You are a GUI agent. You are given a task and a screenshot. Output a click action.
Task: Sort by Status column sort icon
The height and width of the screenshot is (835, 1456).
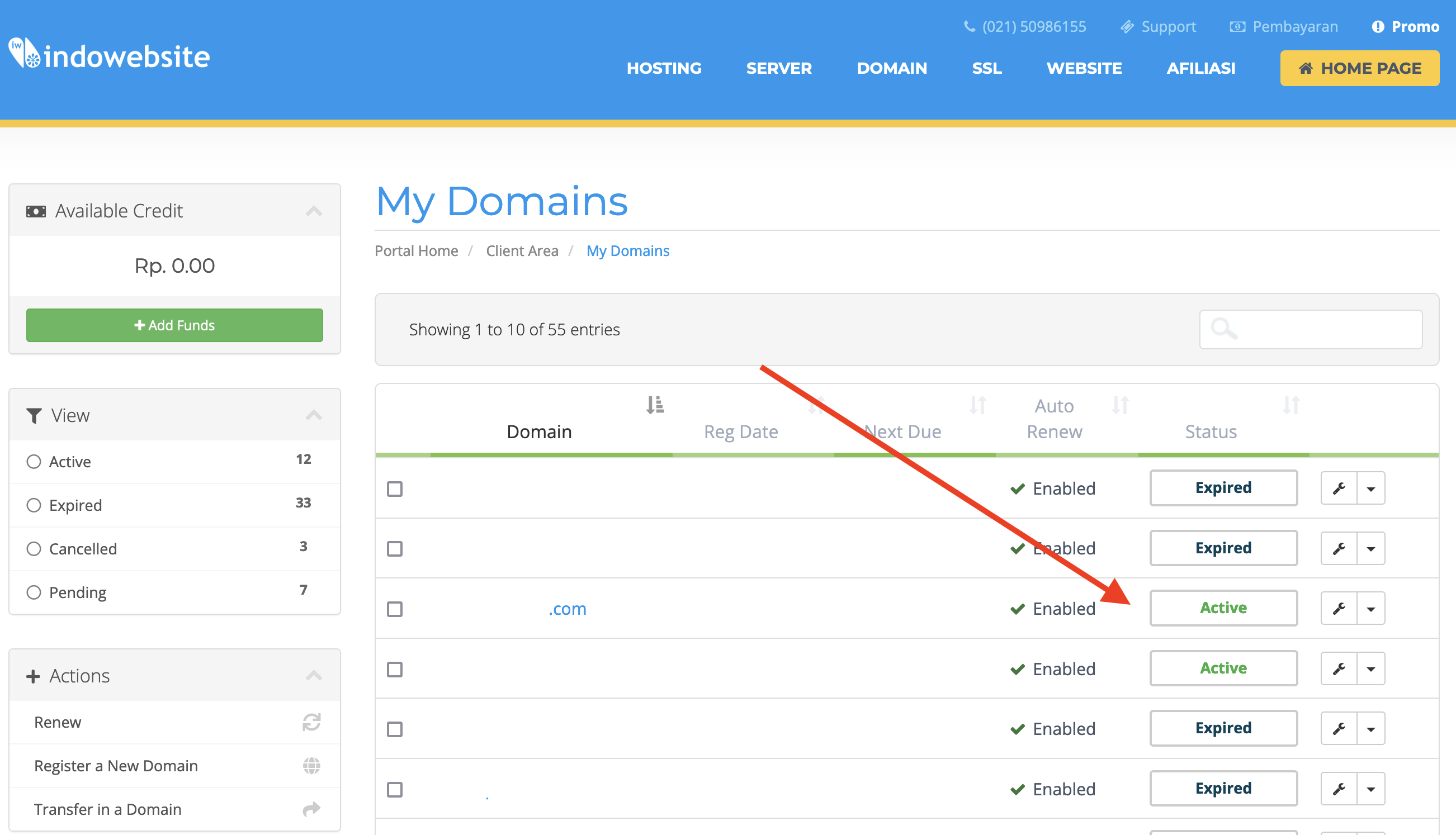coord(1291,405)
